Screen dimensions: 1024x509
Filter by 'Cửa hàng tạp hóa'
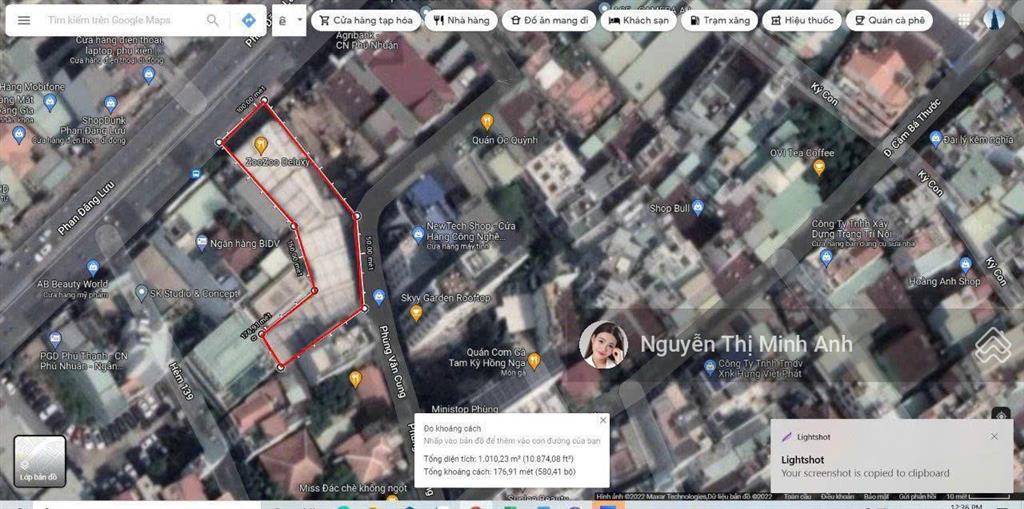click(366, 20)
